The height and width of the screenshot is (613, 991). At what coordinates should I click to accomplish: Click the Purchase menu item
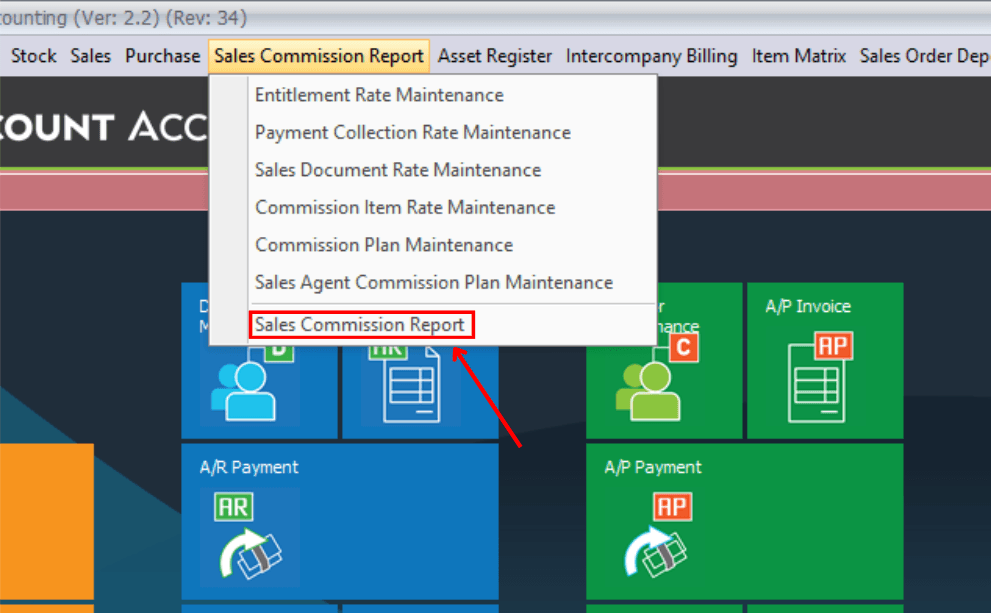tap(162, 56)
